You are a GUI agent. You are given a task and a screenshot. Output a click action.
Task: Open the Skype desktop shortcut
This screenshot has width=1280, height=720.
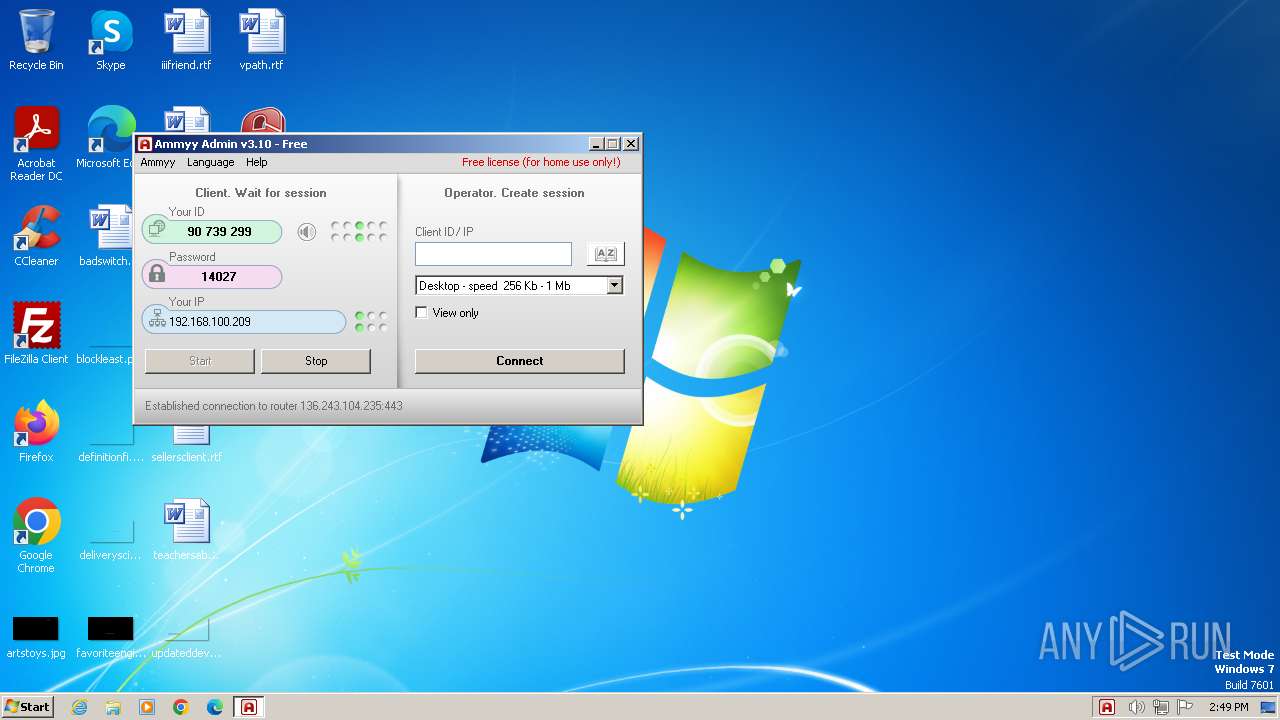pos(111,40)
